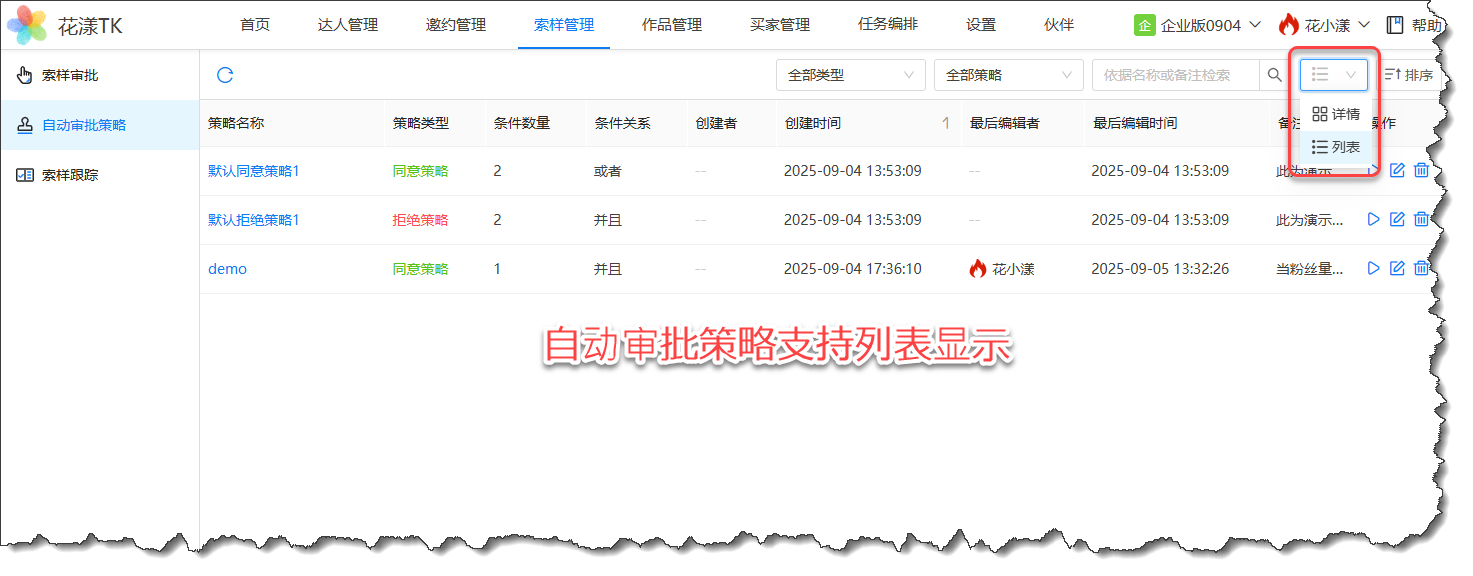Open the 默认同意策略1 link

(x=254, y=171)
